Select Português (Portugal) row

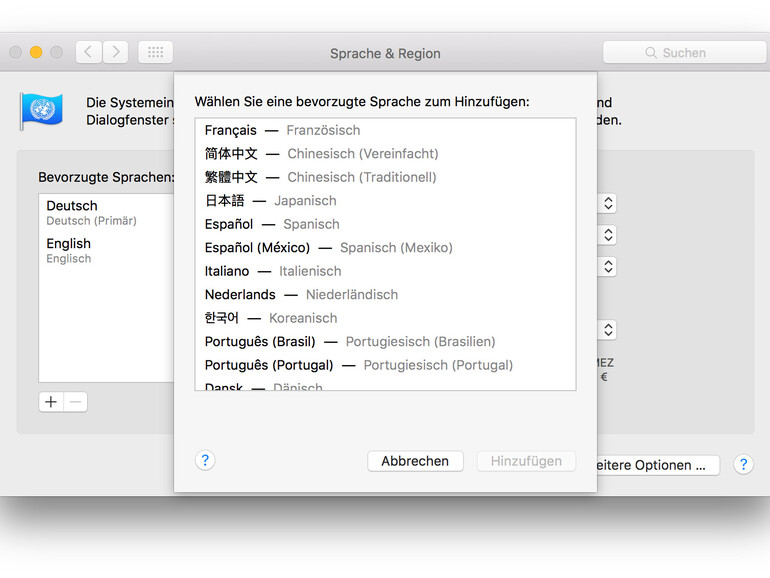(x=385, y=365)
